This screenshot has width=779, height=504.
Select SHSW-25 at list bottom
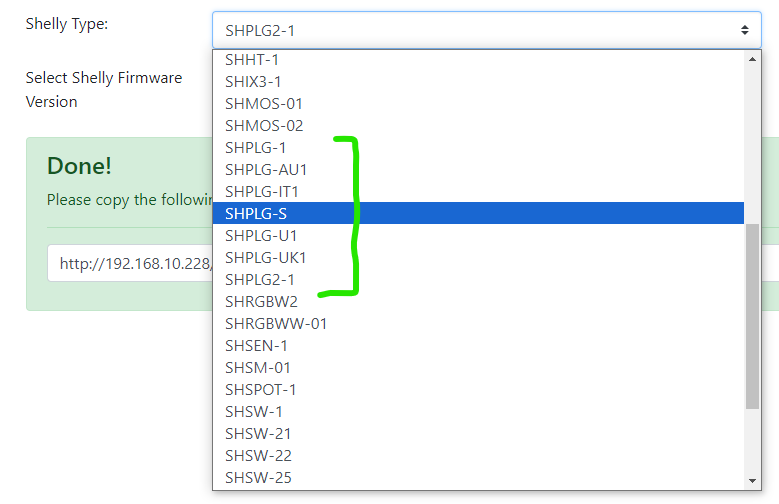(x=478, y=477)
